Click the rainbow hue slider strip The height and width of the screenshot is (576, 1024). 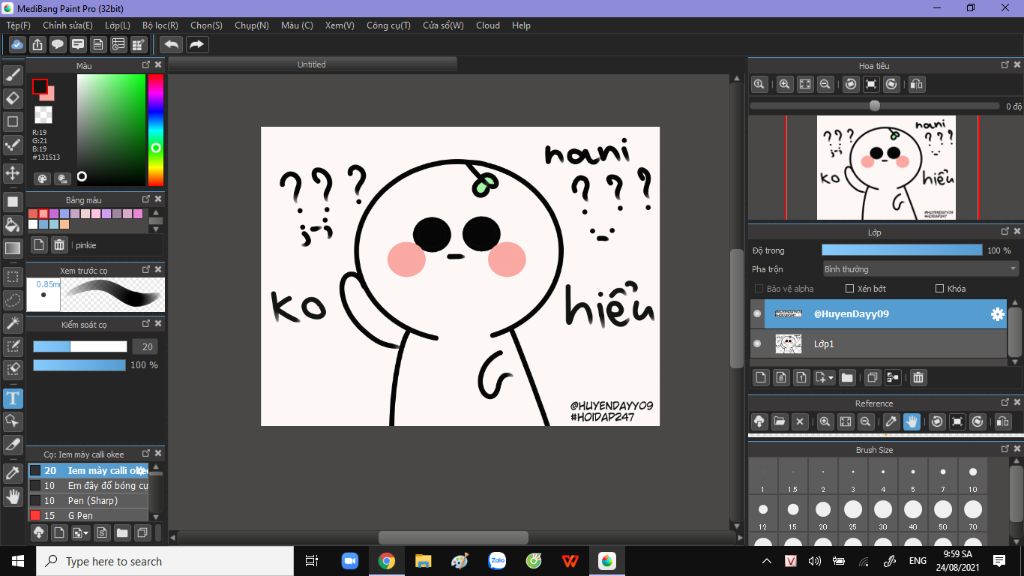[156, 128]
